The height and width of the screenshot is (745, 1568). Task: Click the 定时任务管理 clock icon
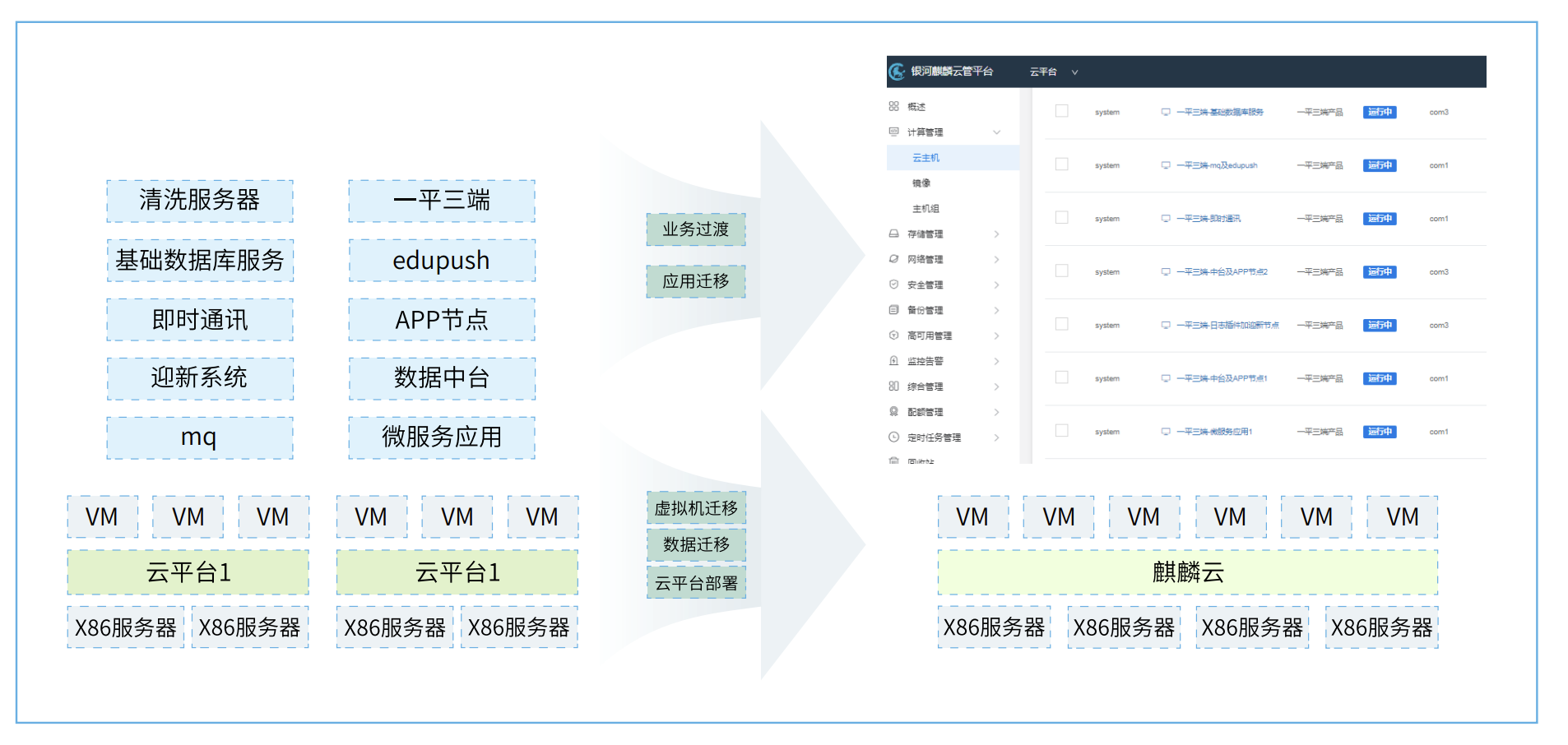pos(893,437)
